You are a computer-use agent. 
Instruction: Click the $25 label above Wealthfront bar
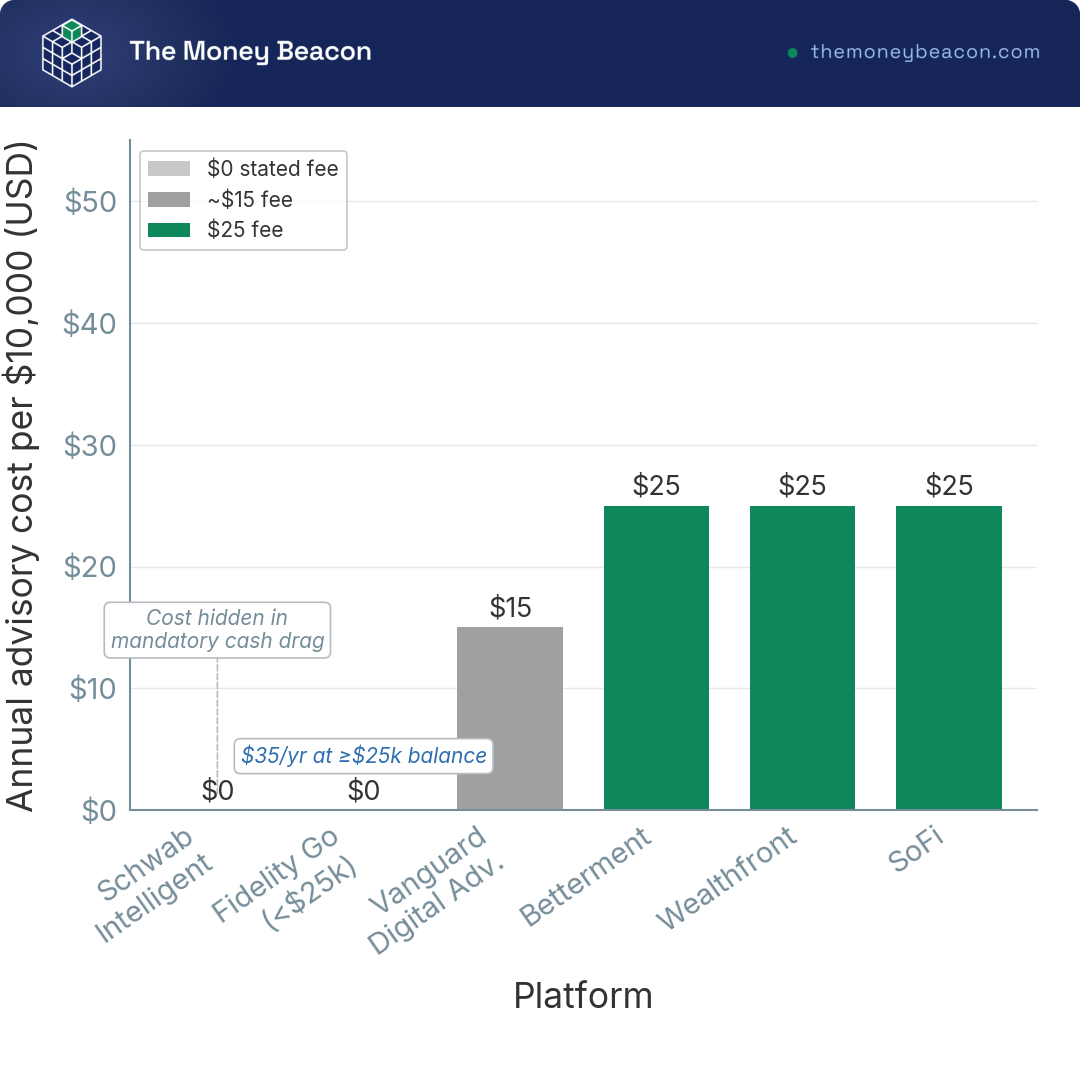click(802, 486)
